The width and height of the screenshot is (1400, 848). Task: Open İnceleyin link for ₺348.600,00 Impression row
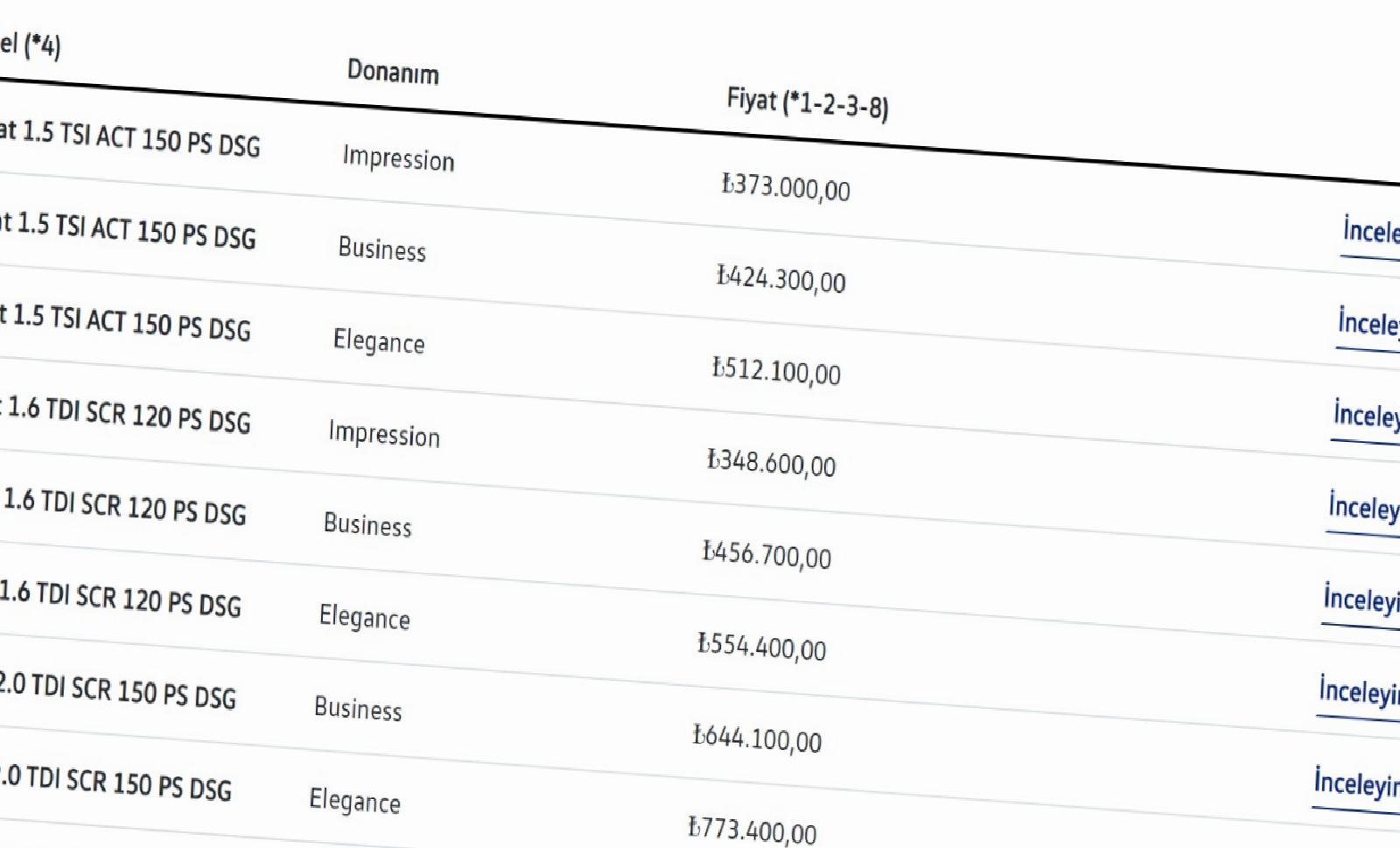pos(1364,508)
